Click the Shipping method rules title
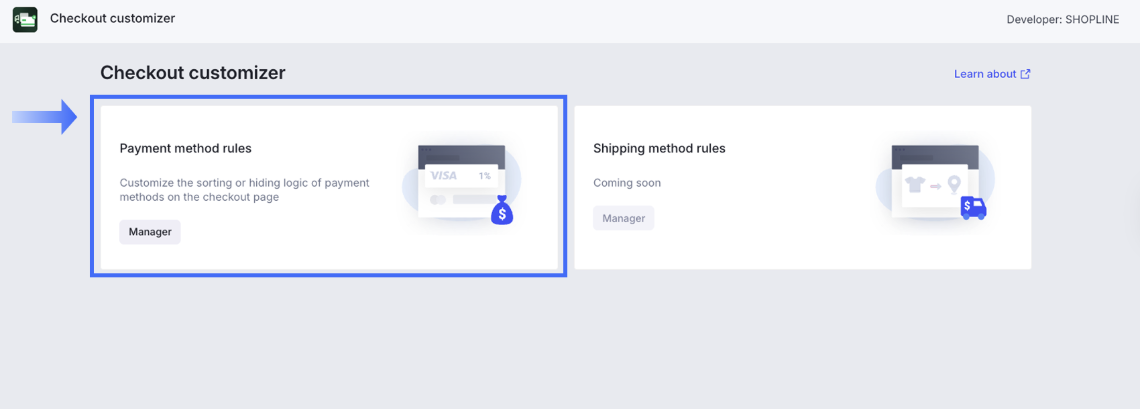 pyautogui.click(x=659, y=149)
